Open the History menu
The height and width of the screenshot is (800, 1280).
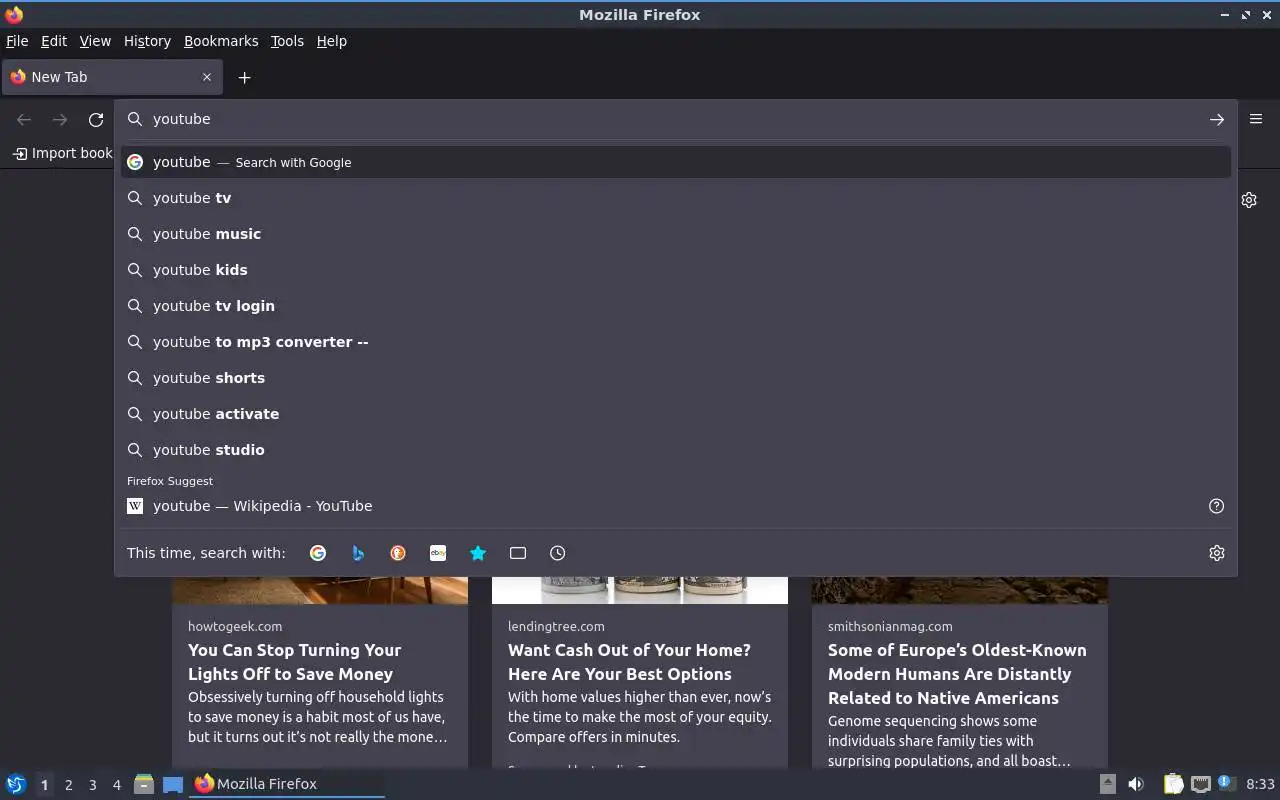click(x=147, y=41)
